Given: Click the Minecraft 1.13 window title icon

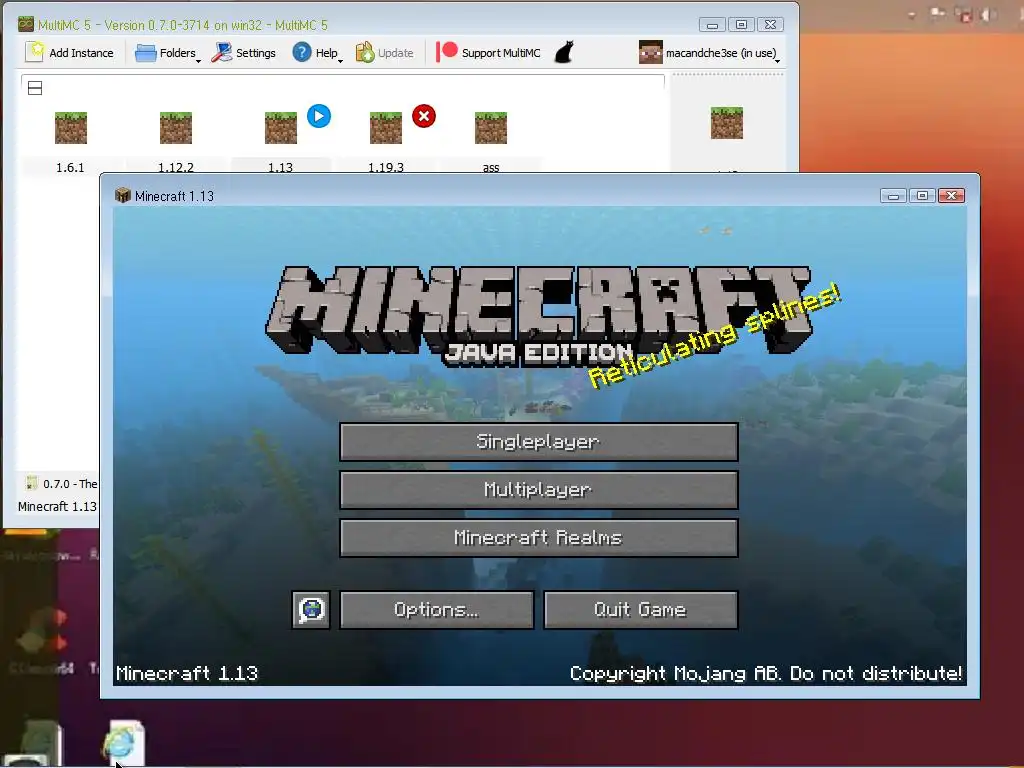Looking at the screenshot, I should (x=122, y=196).
